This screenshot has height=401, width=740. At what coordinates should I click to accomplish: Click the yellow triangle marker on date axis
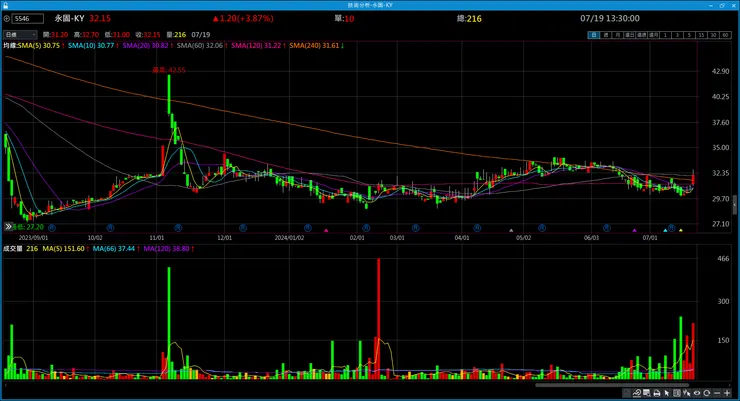point(681,230)
